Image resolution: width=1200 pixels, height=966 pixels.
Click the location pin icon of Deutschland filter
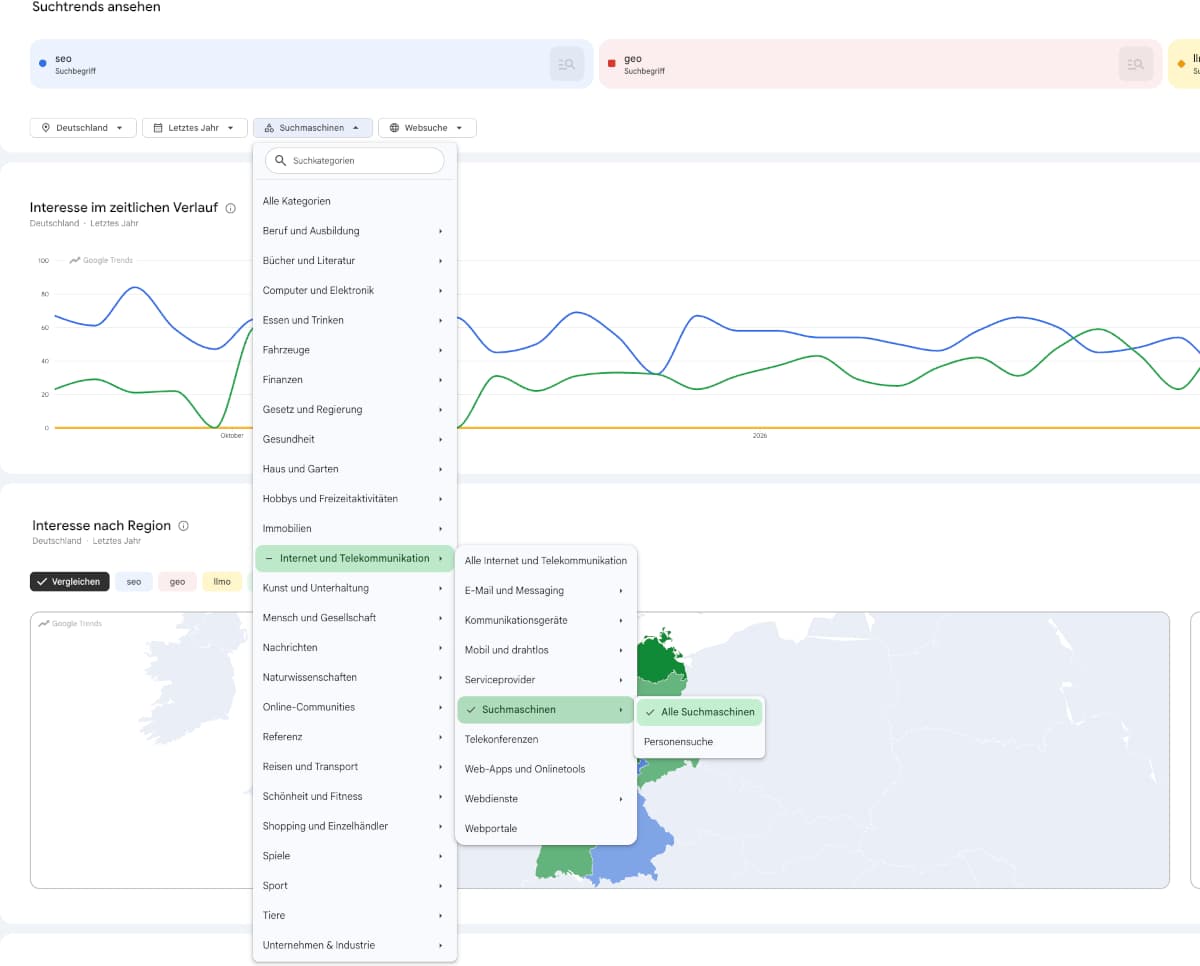point(46,128)
